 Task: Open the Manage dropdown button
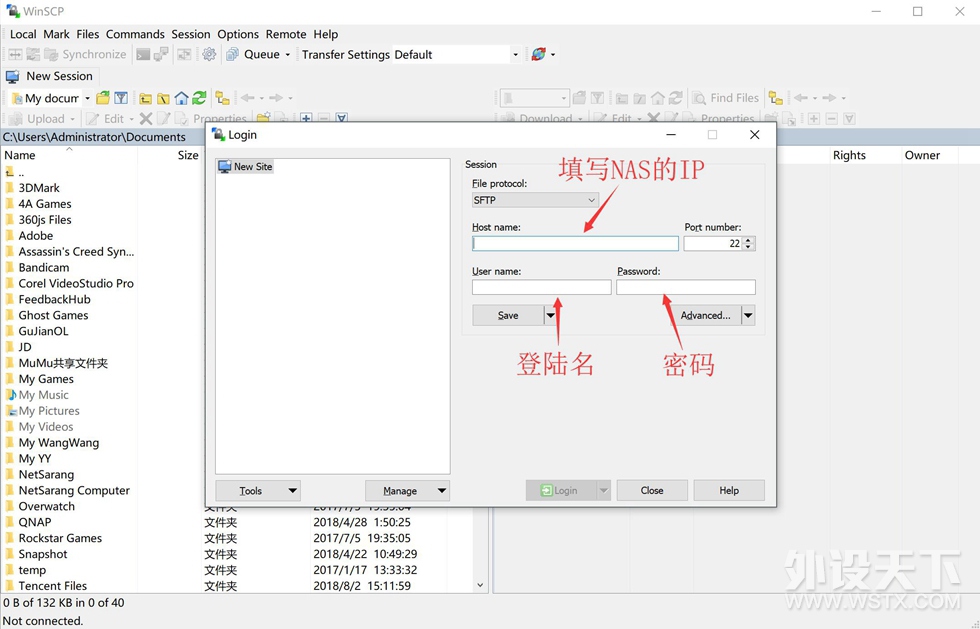408,491
